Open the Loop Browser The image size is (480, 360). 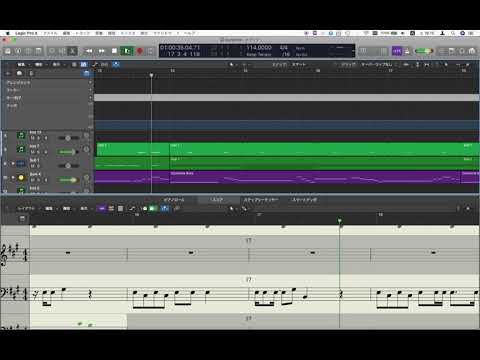pyautogui.click(x=462, y=51)
